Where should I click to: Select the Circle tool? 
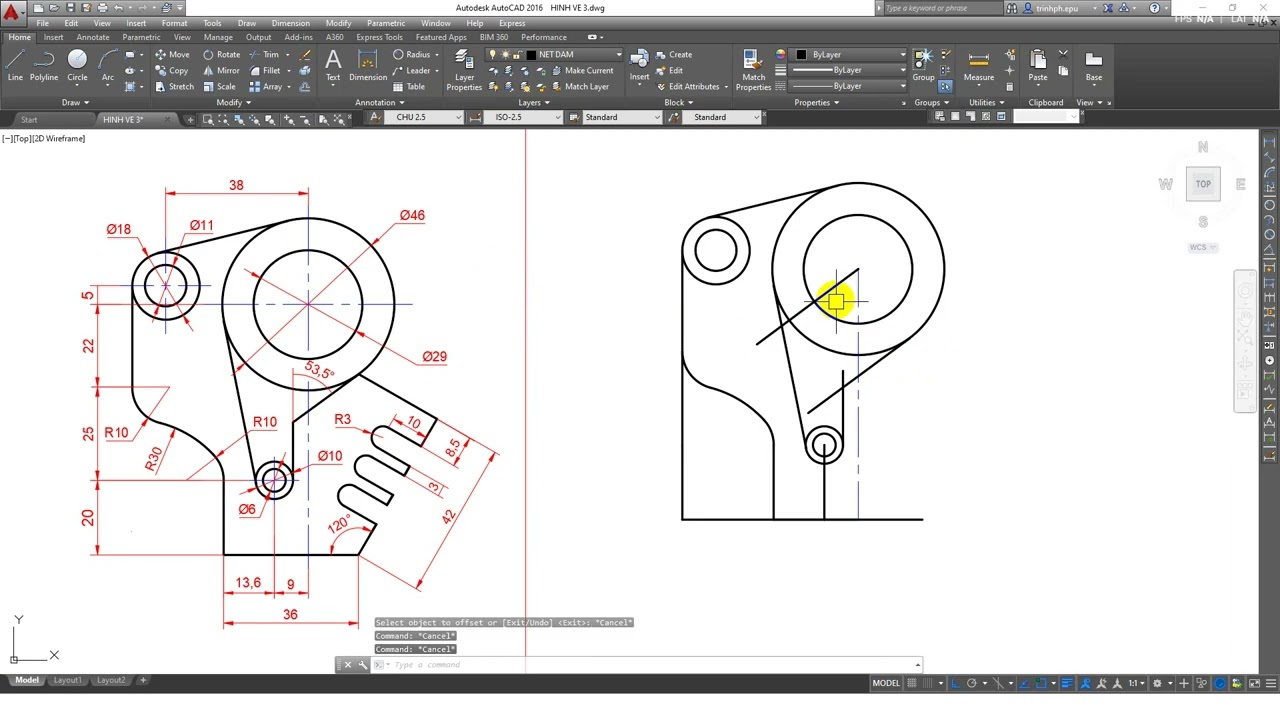pyautogui.click(x=77, y=66)
